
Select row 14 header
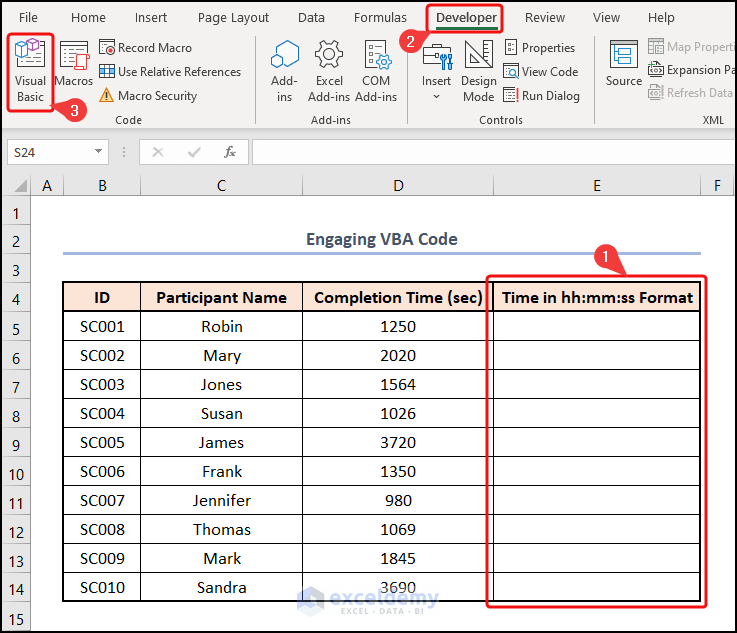click(16, 589)
